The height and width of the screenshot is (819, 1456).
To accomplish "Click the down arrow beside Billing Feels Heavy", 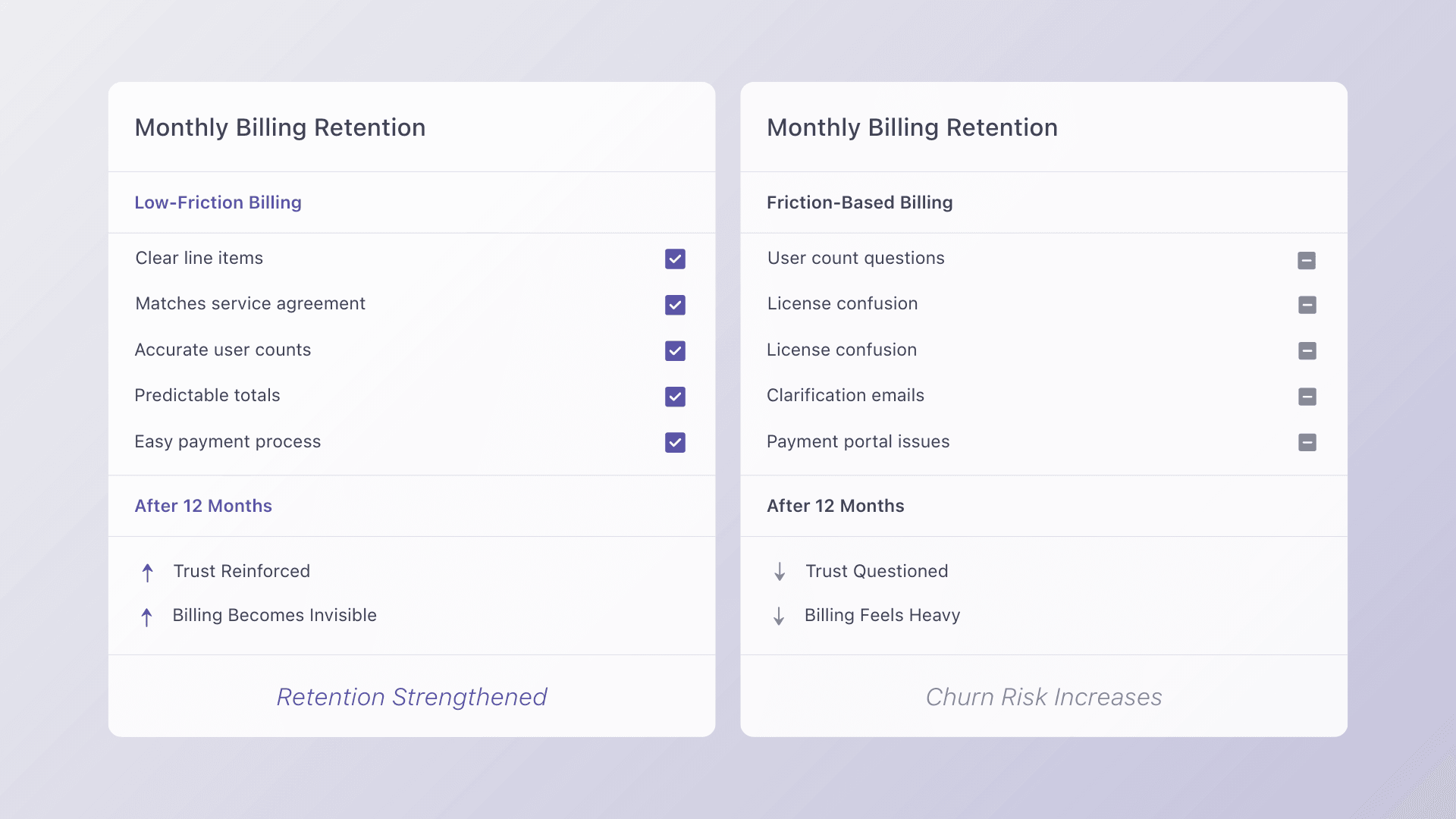I will [779, 616].
